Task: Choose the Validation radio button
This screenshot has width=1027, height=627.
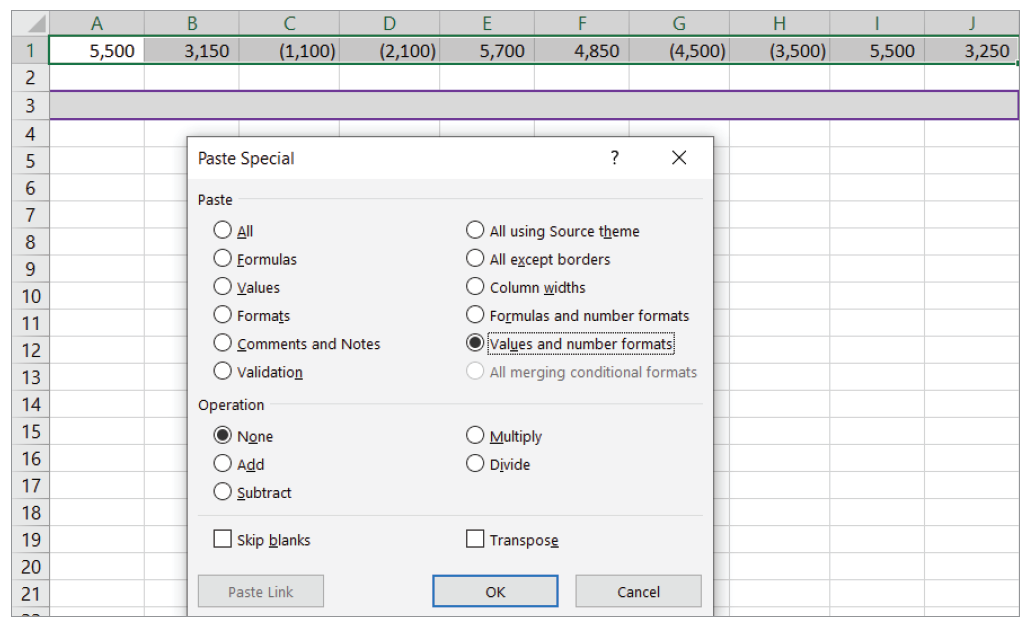Action: coord(223,371)
